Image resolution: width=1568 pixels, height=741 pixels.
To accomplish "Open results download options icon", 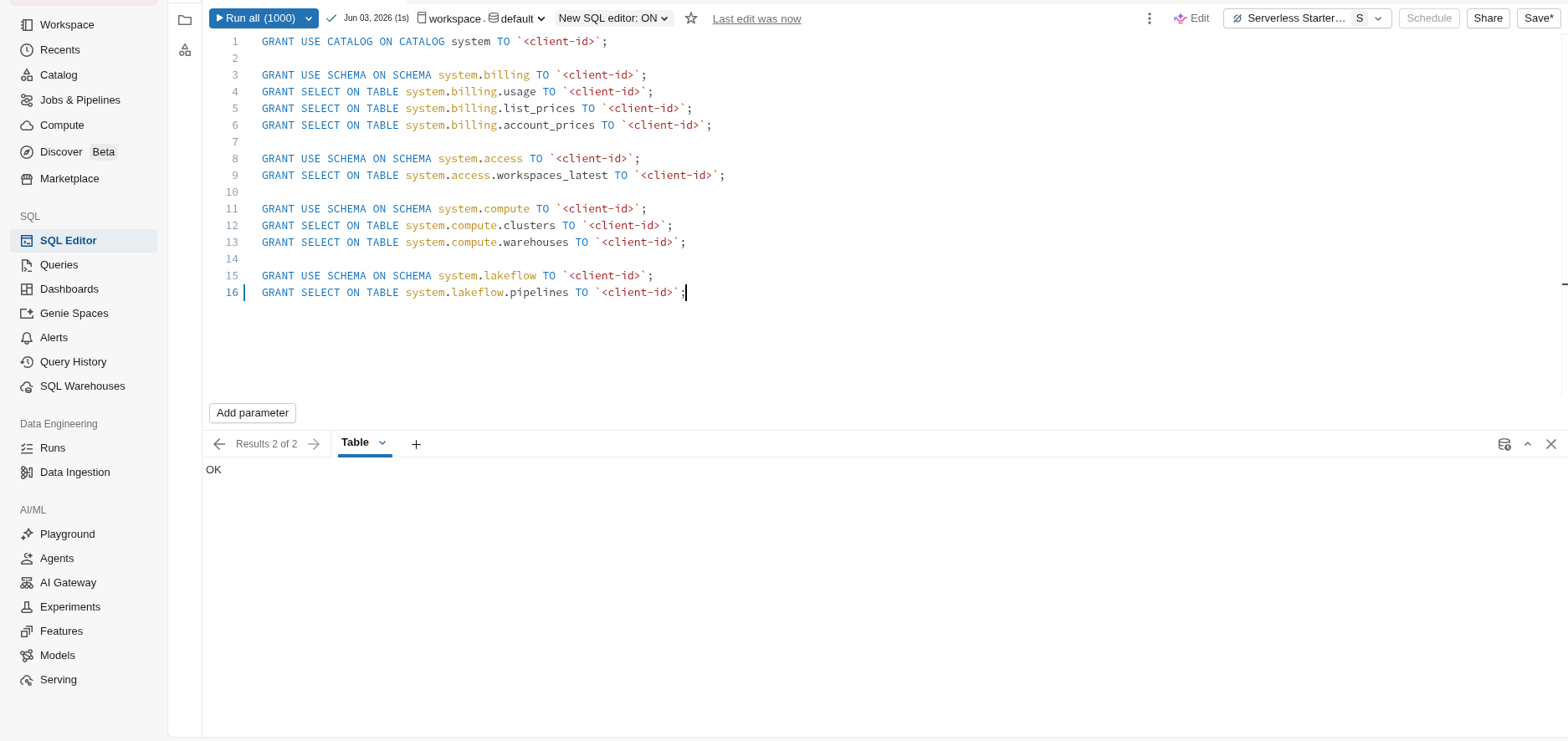I will pyautogui.click(x=1504, y=444).
